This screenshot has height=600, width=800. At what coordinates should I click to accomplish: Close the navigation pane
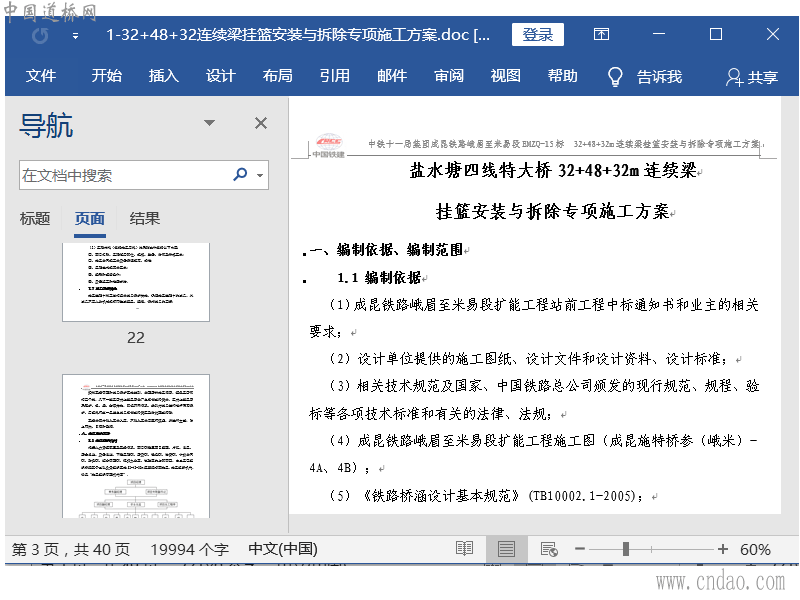click(x=260, y=123)
